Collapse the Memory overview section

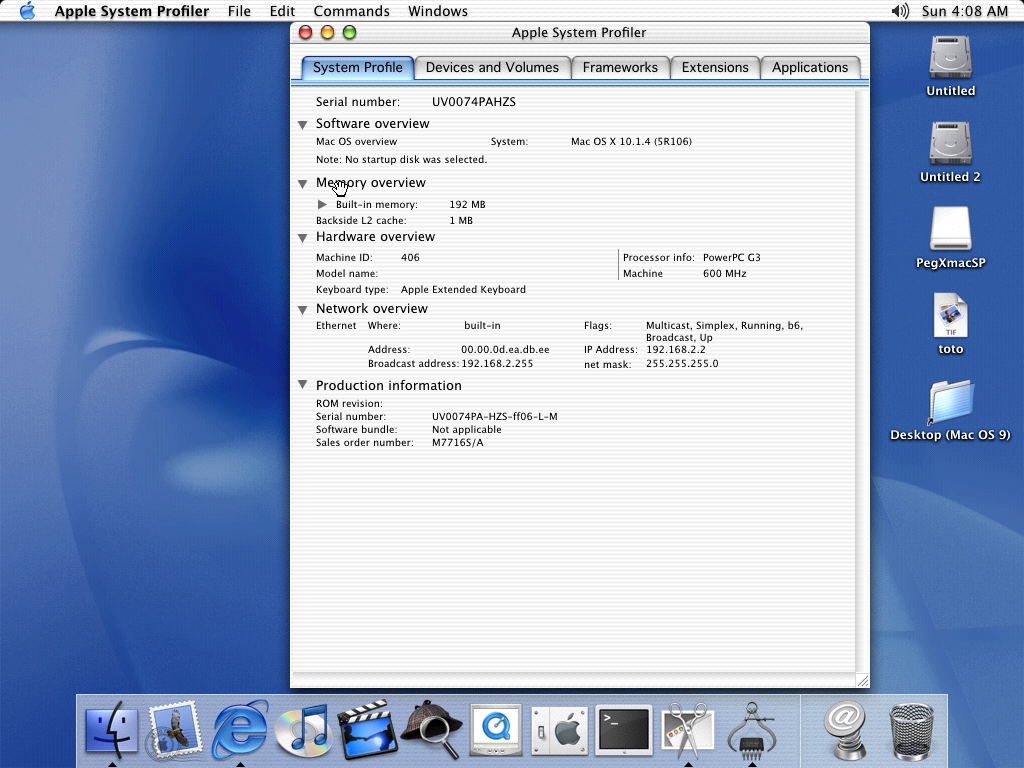pyautogui.click(x=302, y=184)
